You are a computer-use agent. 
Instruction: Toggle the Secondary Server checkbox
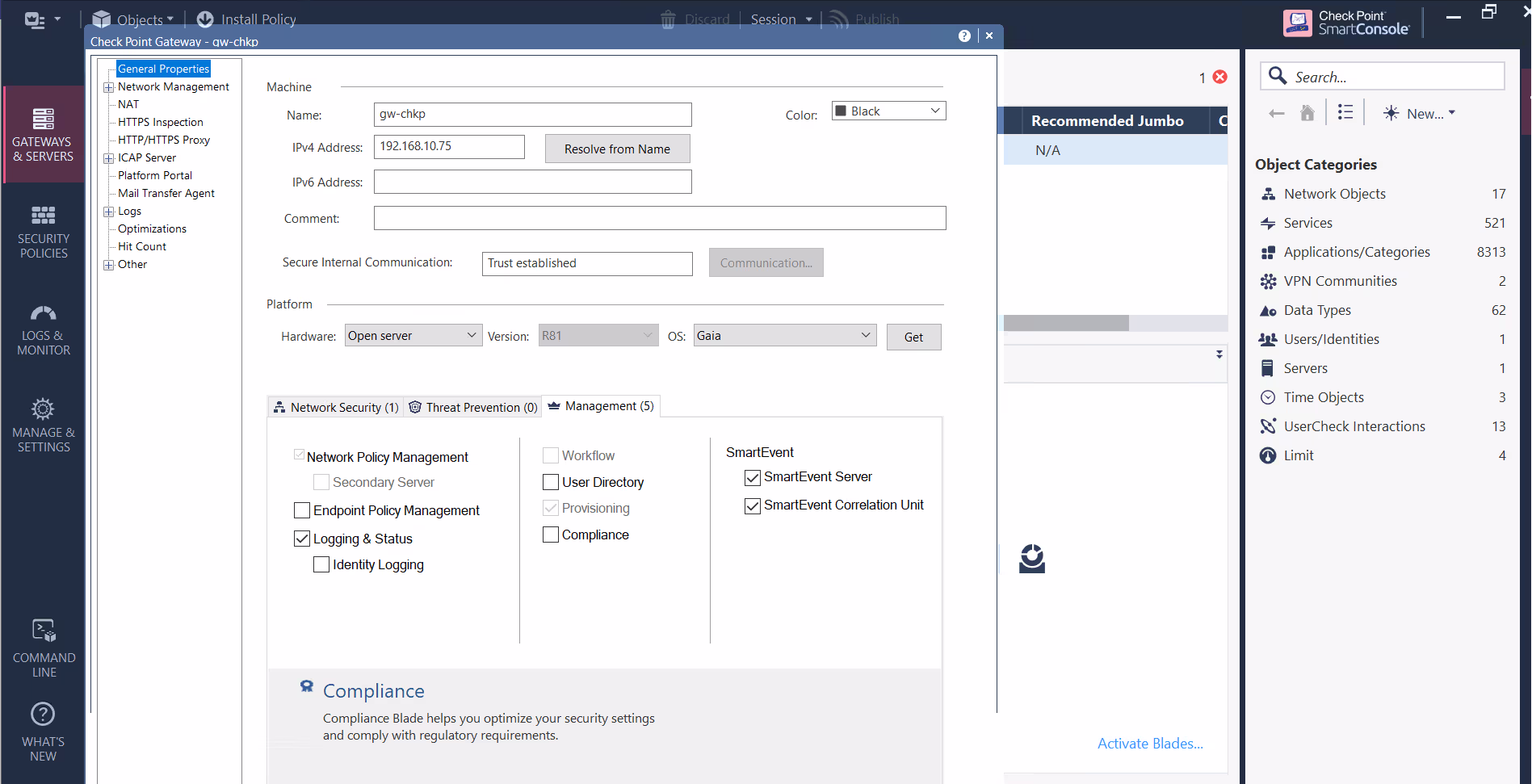tap(321, 482)
